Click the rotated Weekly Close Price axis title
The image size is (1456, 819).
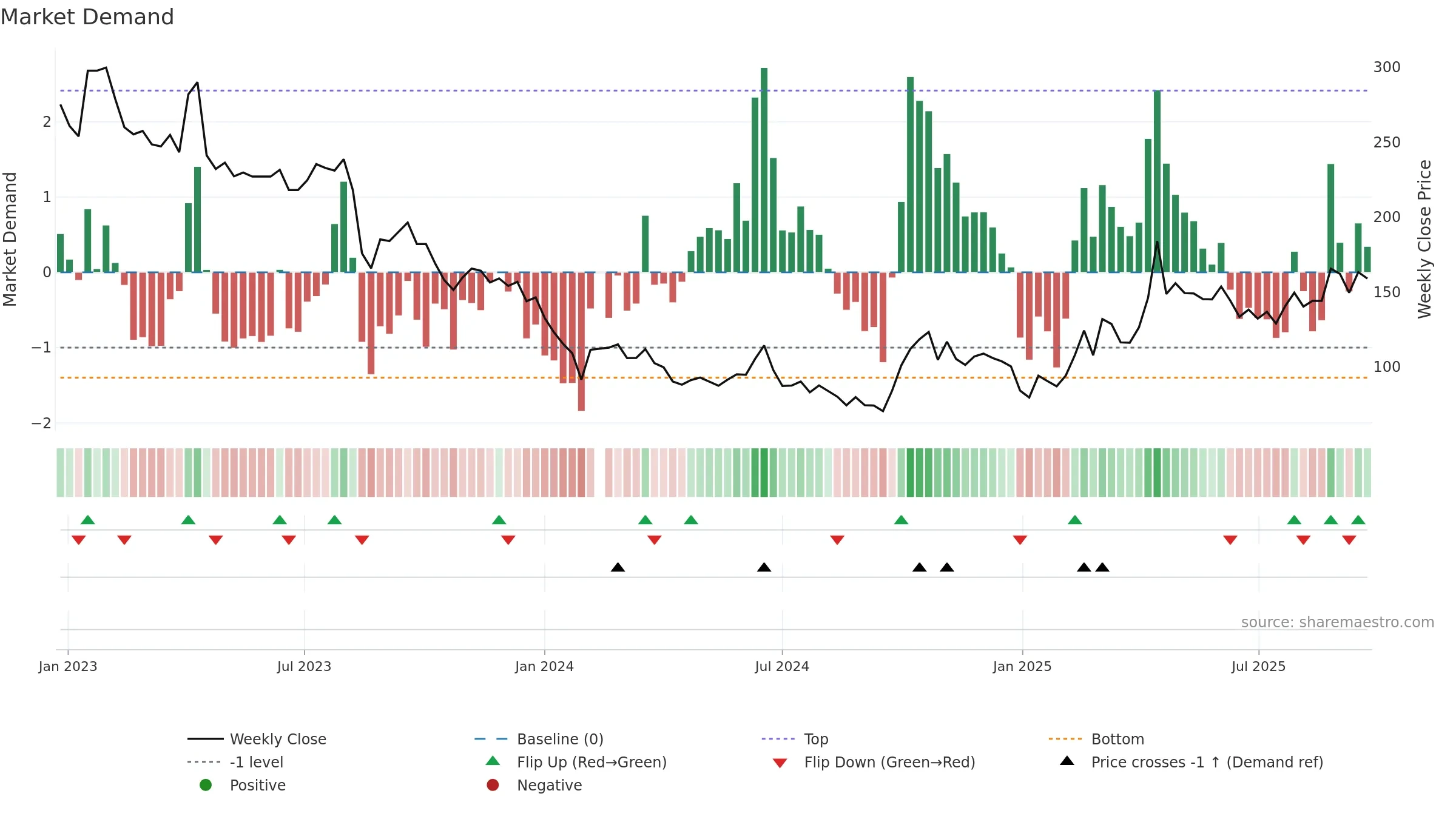1424,239
